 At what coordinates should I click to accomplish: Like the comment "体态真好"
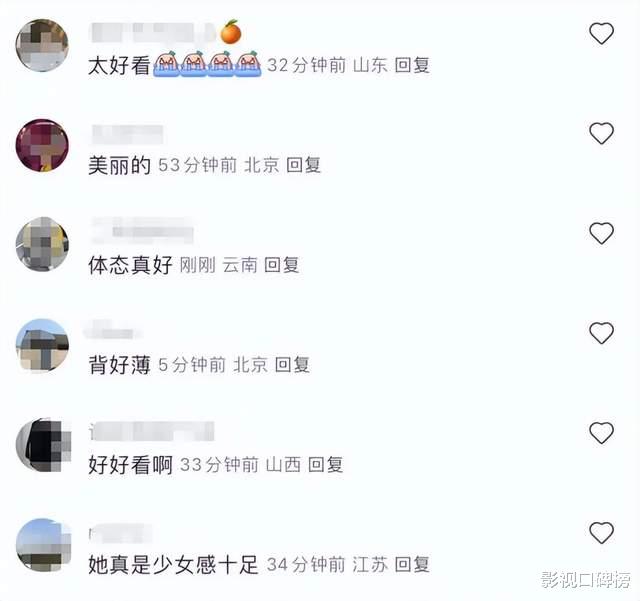(601, 233)
